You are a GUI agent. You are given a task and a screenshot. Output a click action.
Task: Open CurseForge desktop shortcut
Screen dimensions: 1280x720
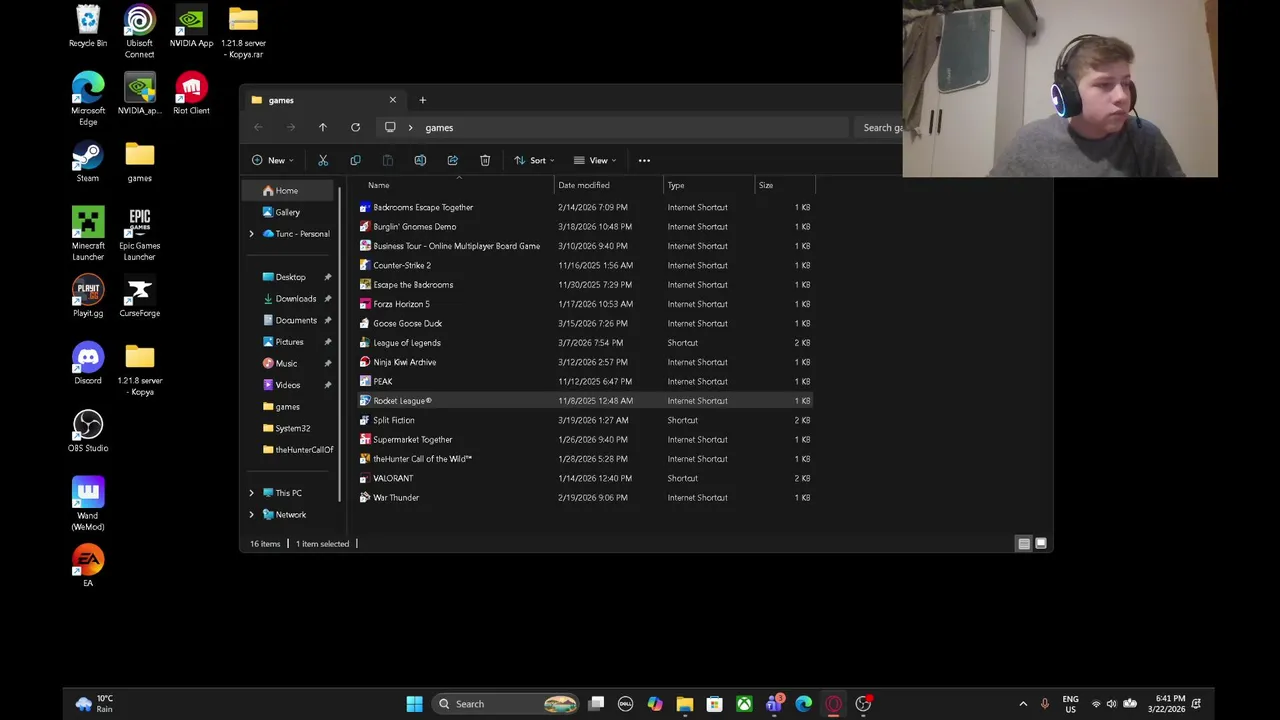[x=139, y=297]
